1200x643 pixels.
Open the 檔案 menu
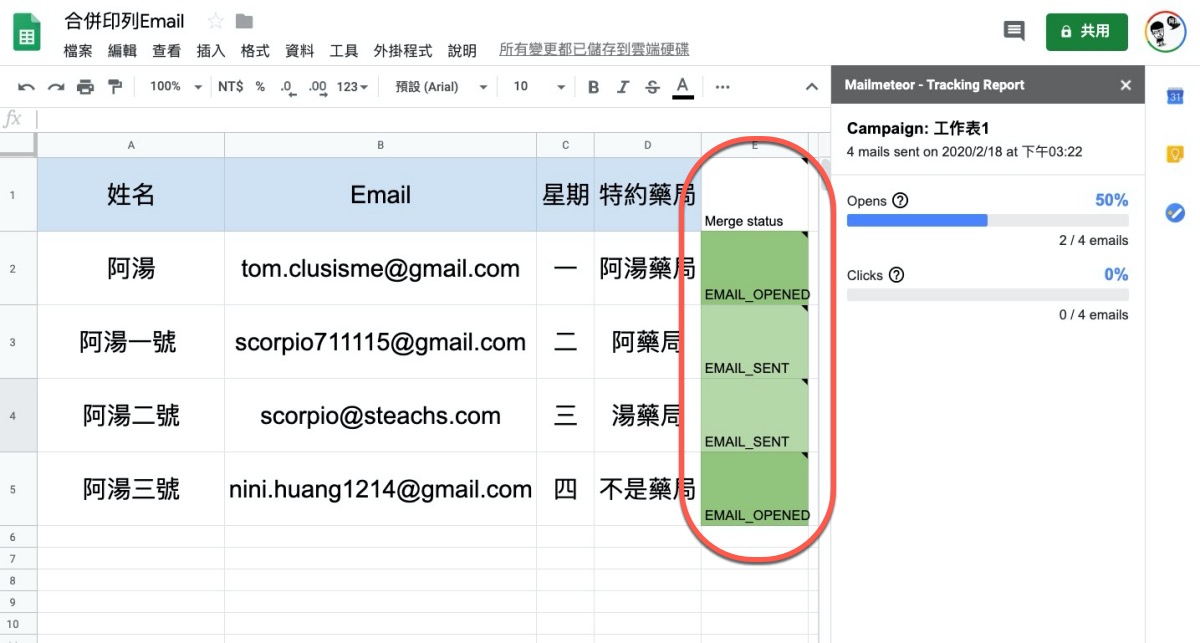pos(78,51)
